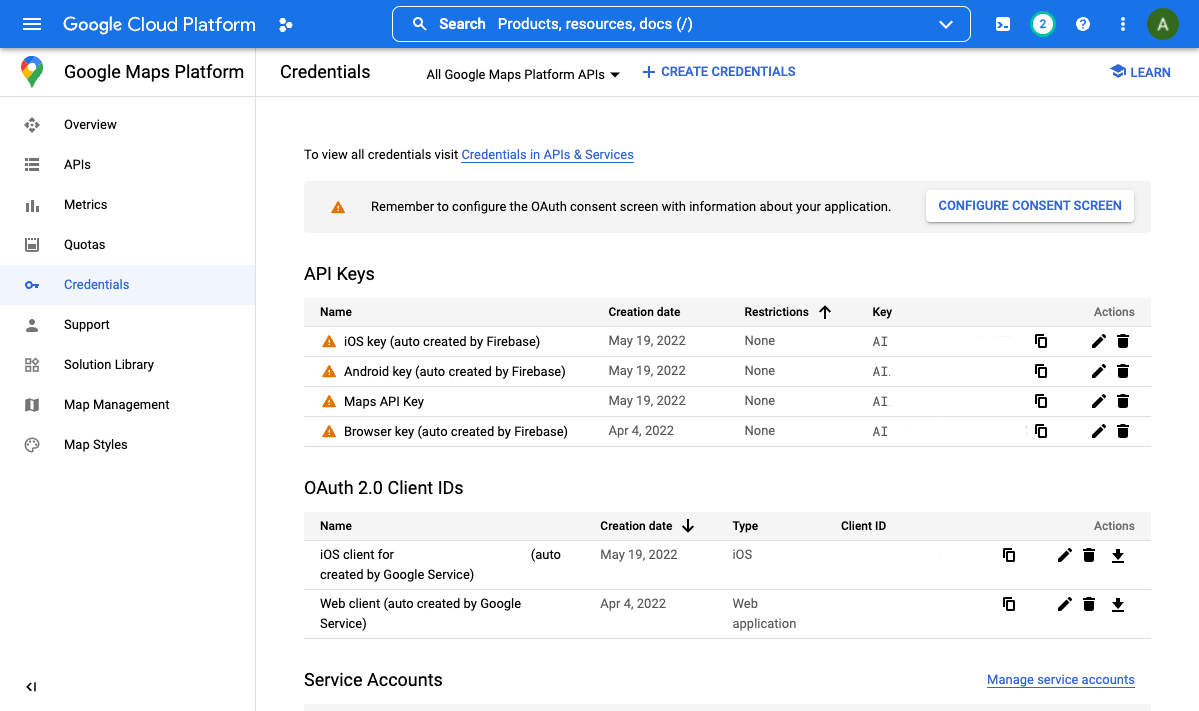Screen dimensions: 1199x711
Task: Sort API keys by Restrictions column arrow
Action: point(824,312)
